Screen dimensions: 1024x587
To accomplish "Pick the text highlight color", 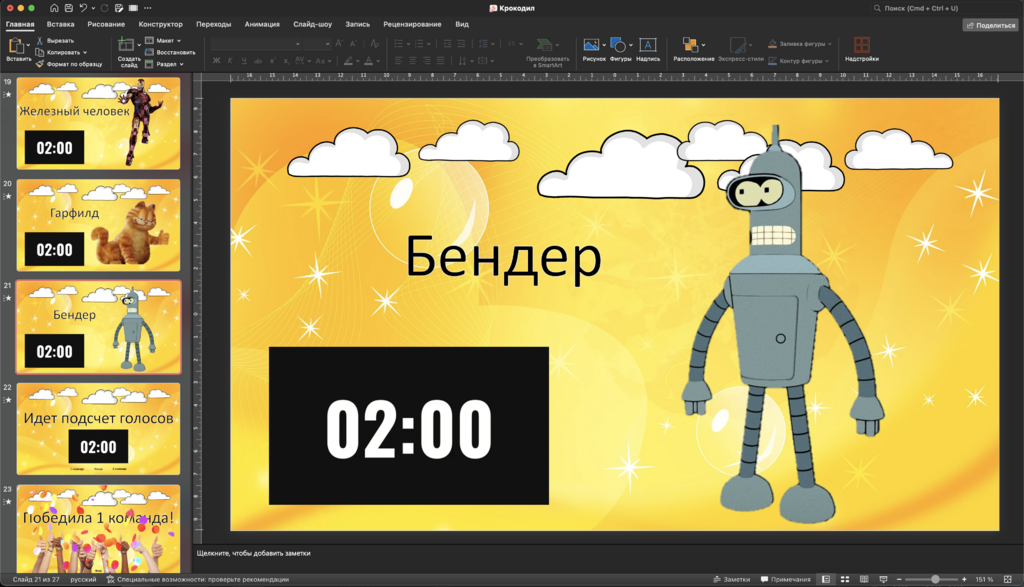I will (x=349, y=61).
